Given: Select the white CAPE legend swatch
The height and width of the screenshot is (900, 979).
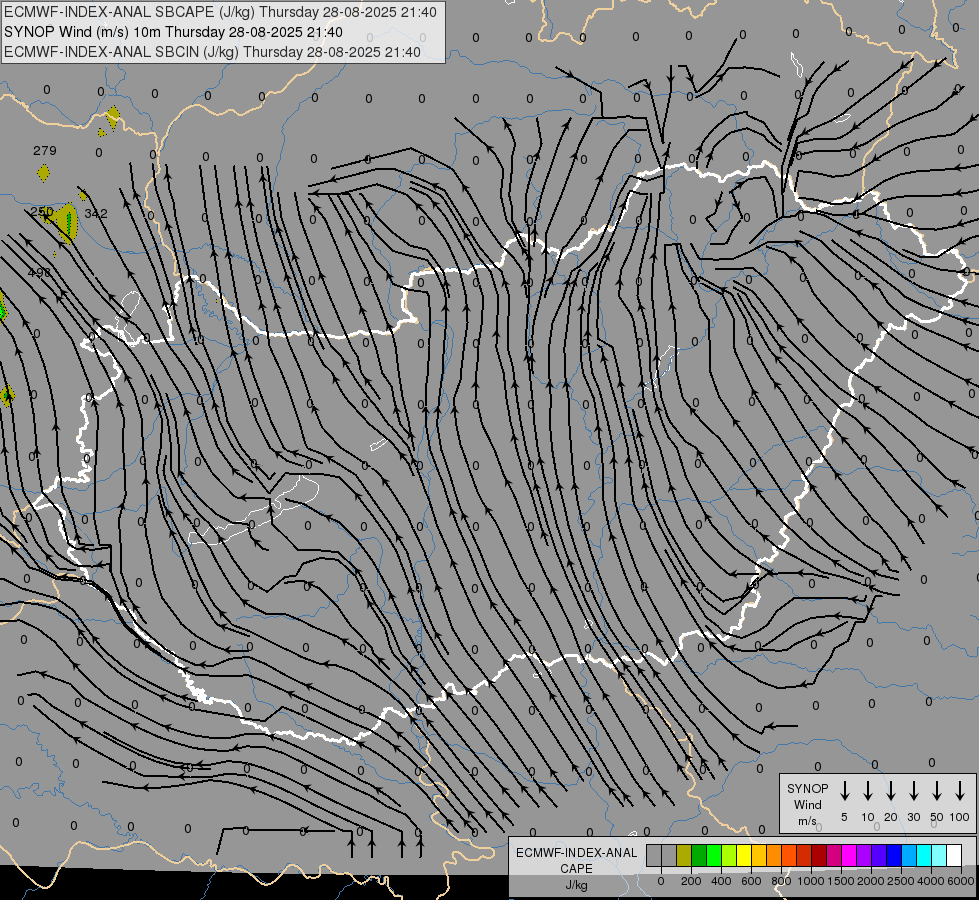Looking at the screenshot, I should click(953, 855).
